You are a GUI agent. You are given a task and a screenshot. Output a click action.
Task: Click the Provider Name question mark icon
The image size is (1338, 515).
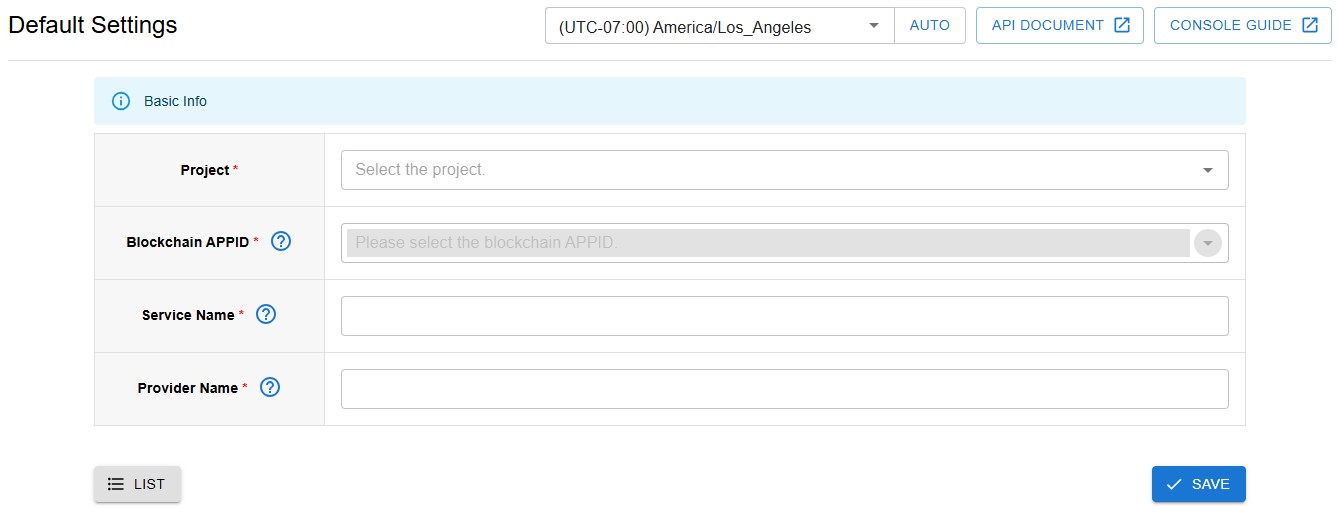[x=269, y=387]
